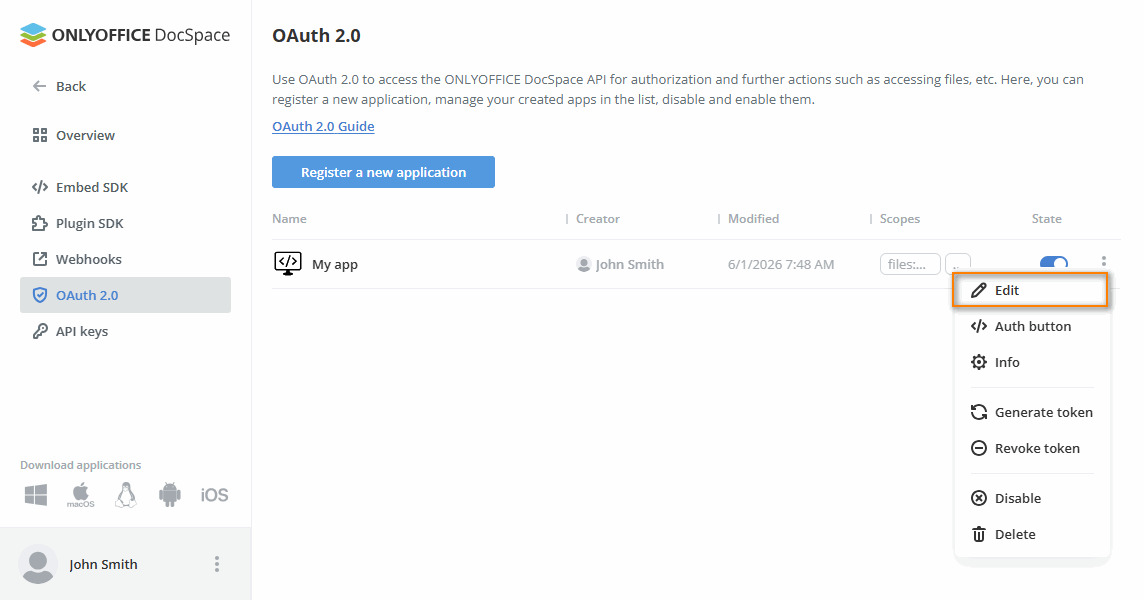Click the Overview grid icon

point(39,135)
